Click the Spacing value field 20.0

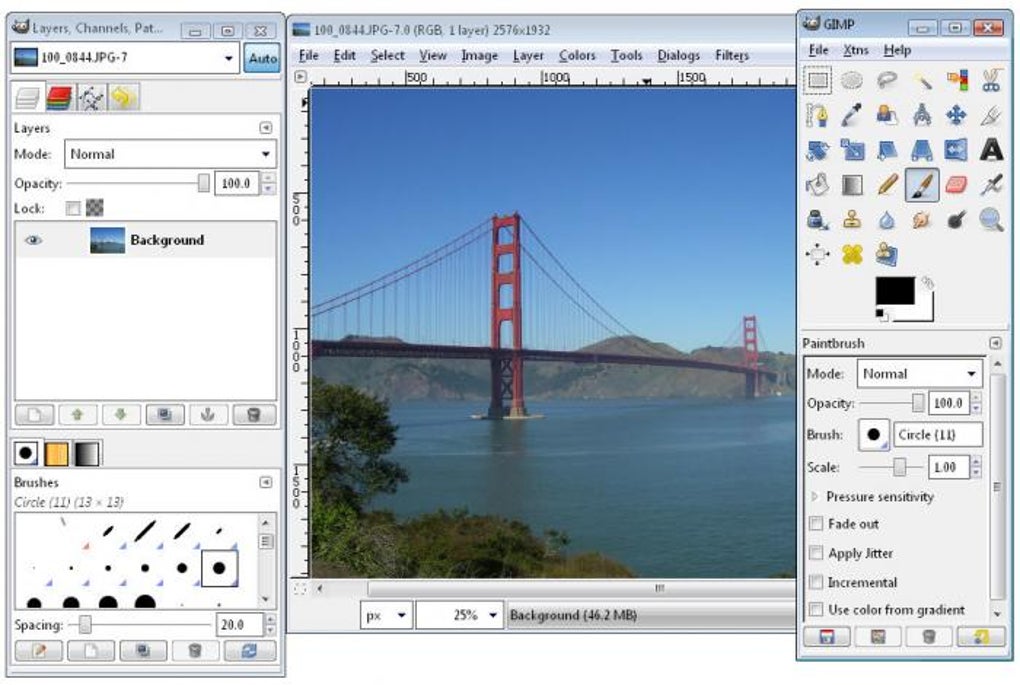click(238, 625)
